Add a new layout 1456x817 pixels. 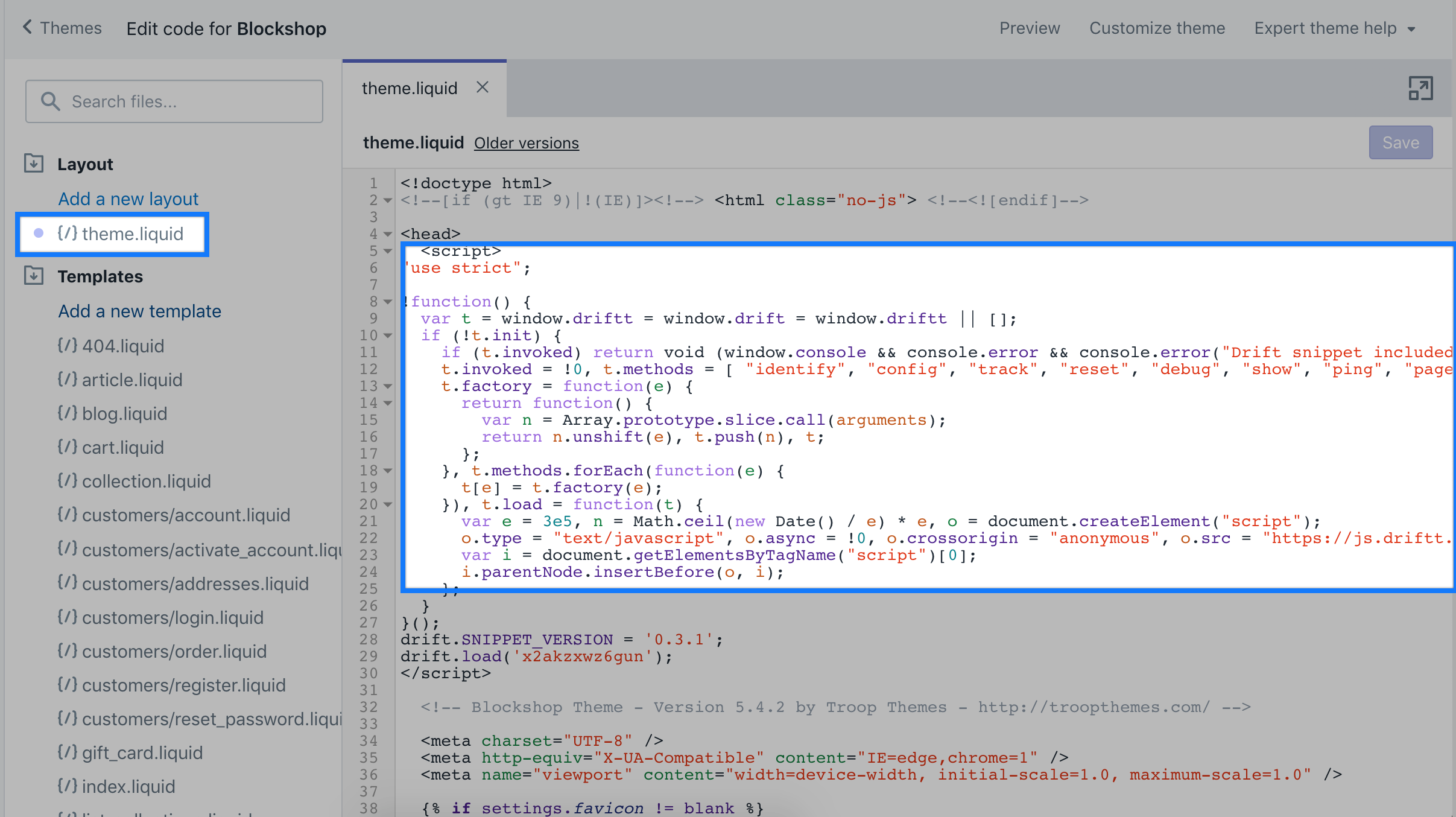point(128,199)
